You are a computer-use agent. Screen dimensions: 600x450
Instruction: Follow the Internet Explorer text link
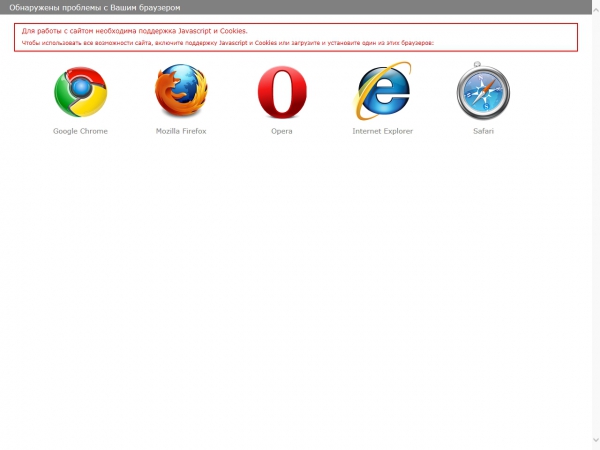pyautogui.click(x=383, y=131)
